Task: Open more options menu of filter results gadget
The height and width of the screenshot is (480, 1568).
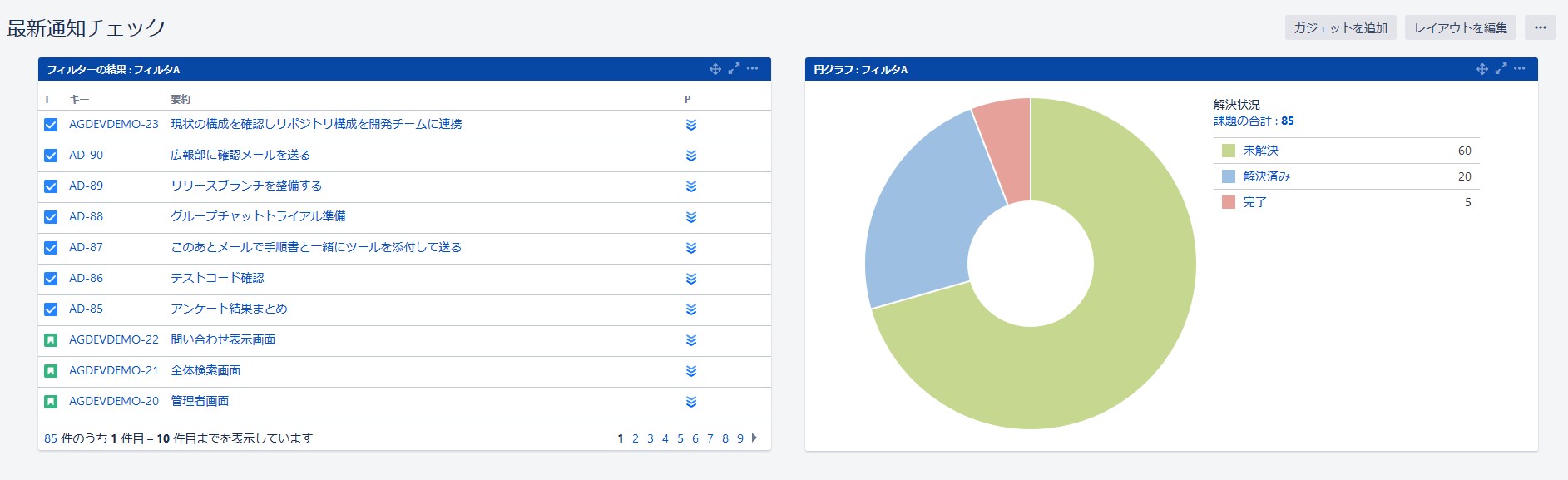Action: tap(753, 69)
